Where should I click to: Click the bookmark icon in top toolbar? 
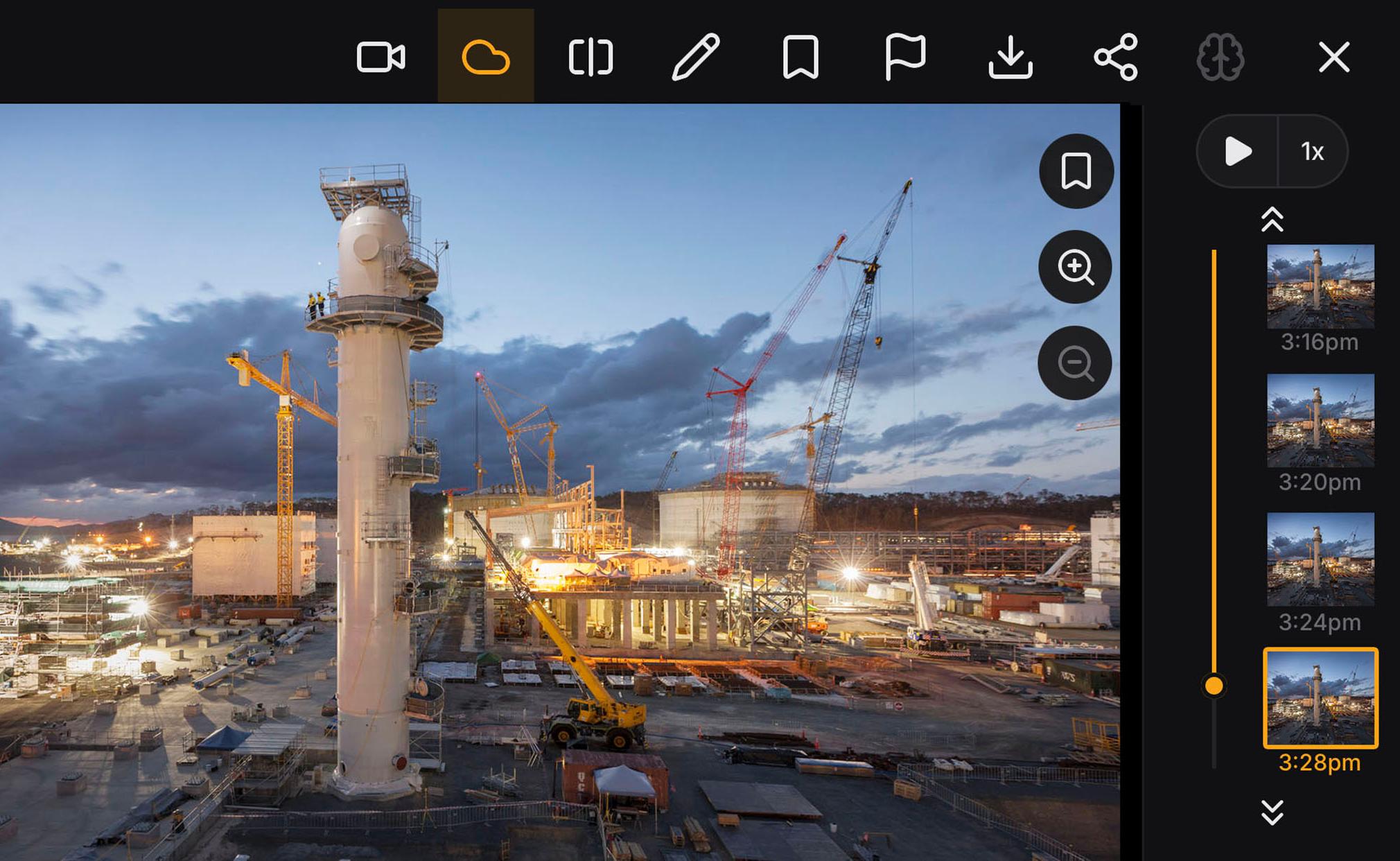800,57
